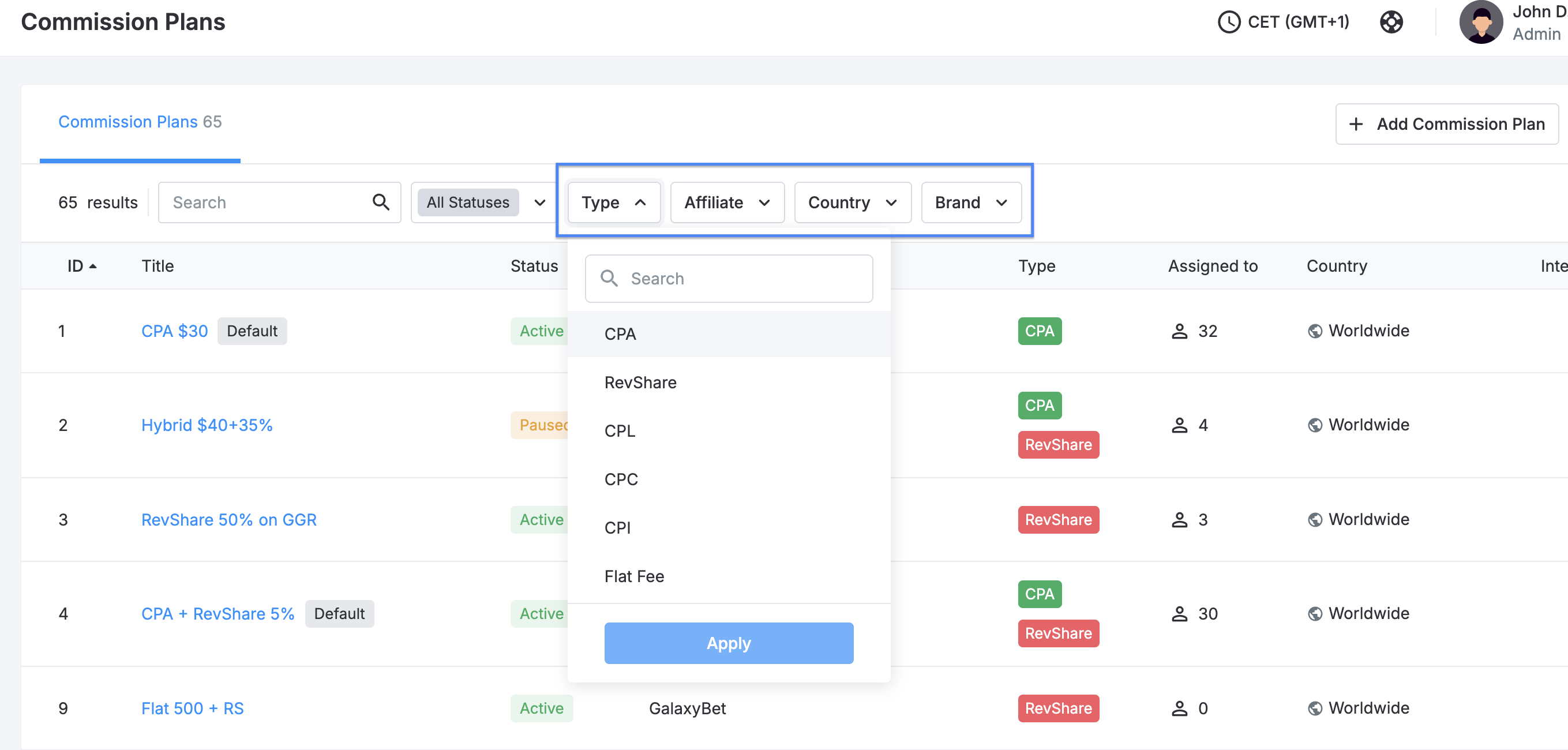Image resolution: width=1568 pixels, height=750 pixels.
Task: Open the Hybrid $40+35% plan link
Action: [207, 425]
